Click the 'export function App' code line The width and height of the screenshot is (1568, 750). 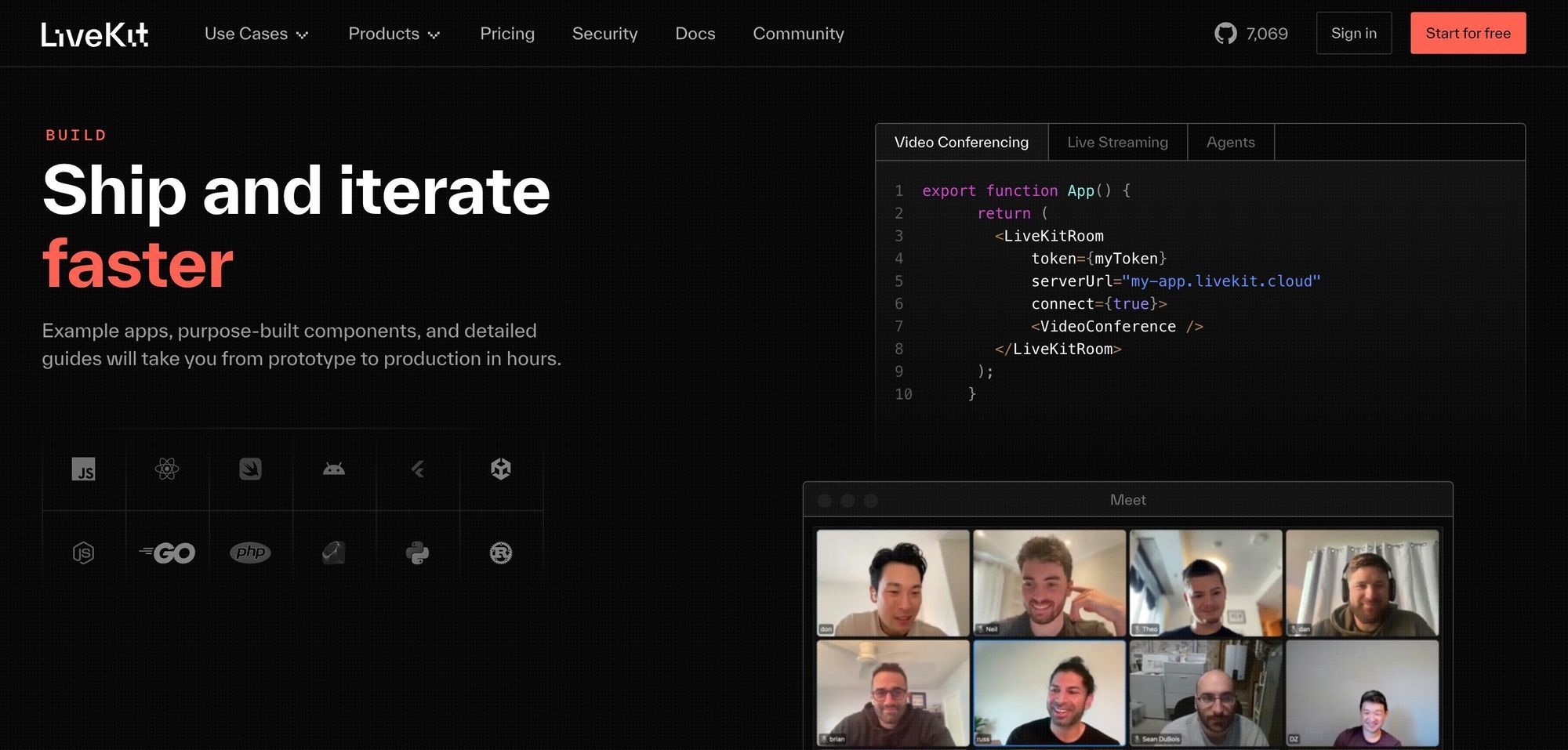[x=1026, y=190]
